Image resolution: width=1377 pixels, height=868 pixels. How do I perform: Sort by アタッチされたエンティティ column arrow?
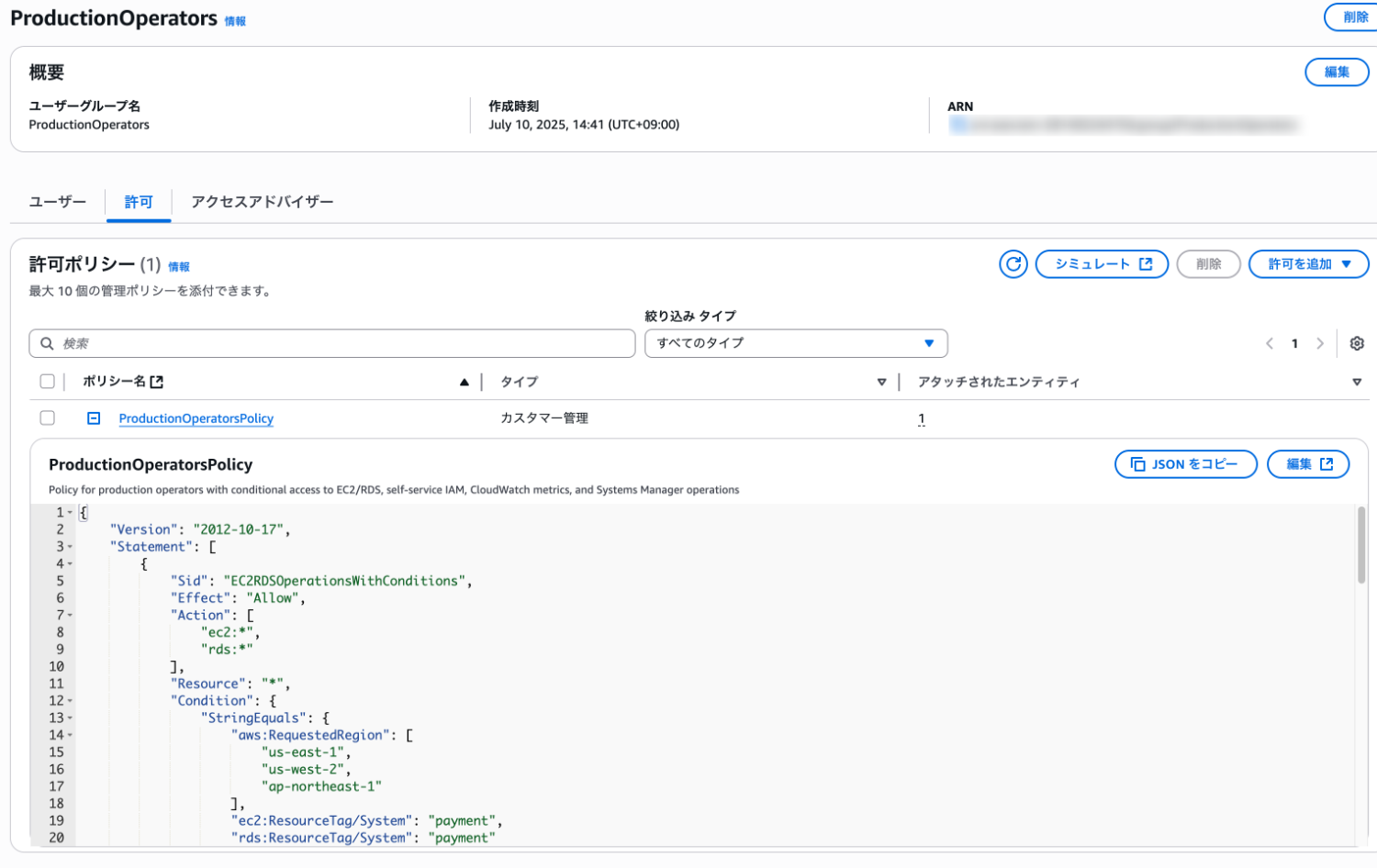[1357, 382]
